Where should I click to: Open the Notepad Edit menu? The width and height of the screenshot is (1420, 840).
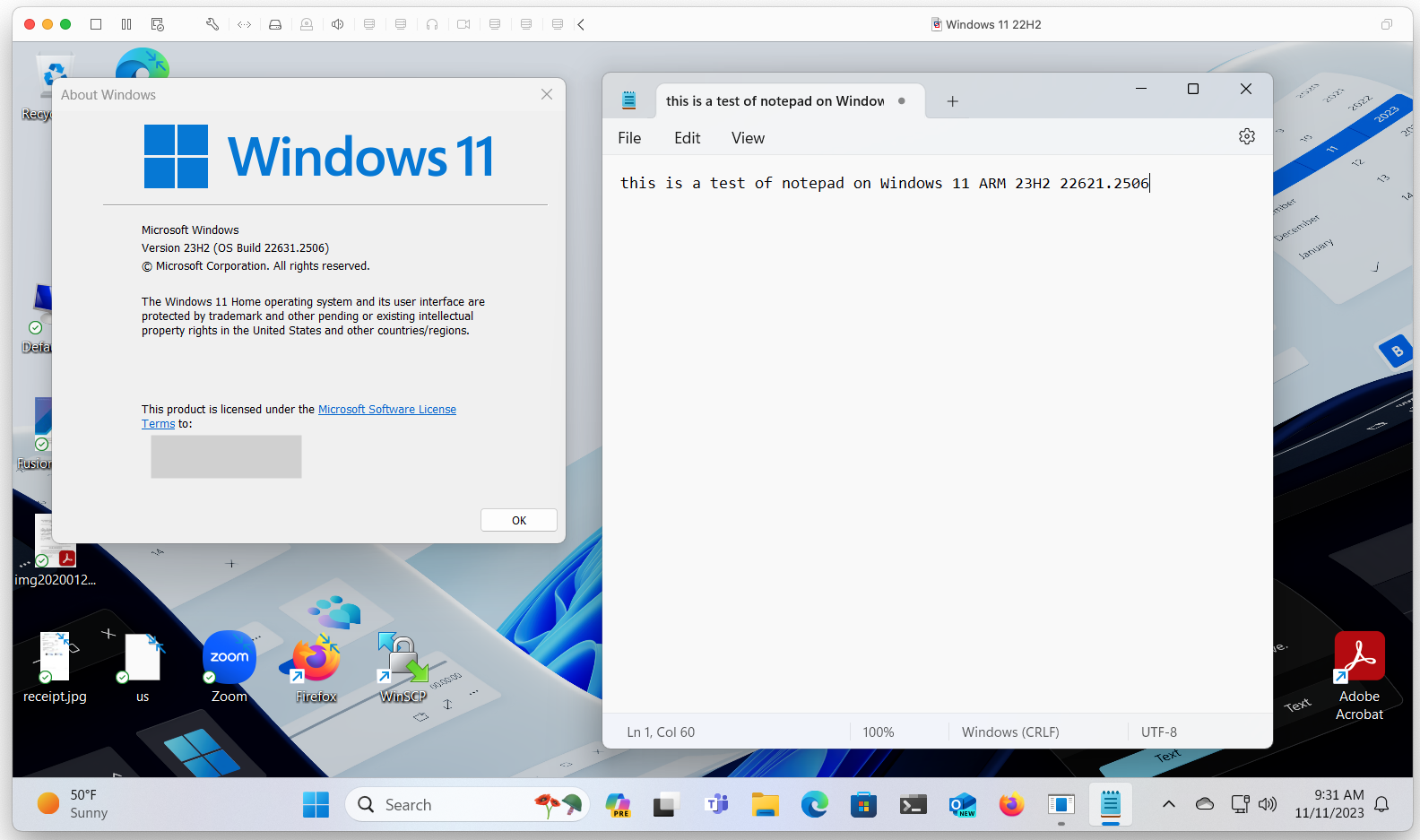[688, 138]
